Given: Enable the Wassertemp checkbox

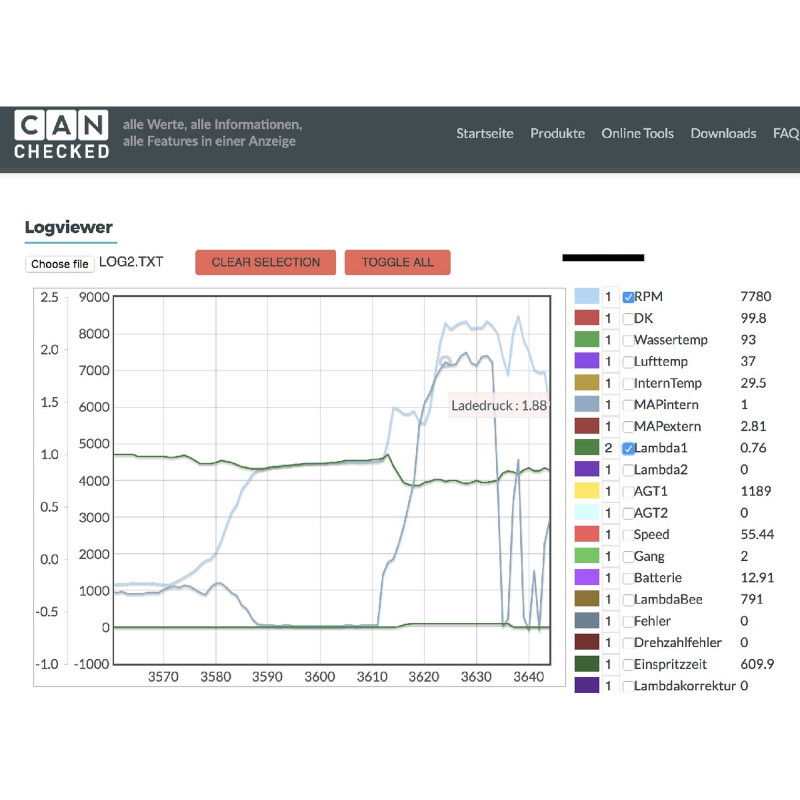Looking at the screenshot, I should click(628, 340).
